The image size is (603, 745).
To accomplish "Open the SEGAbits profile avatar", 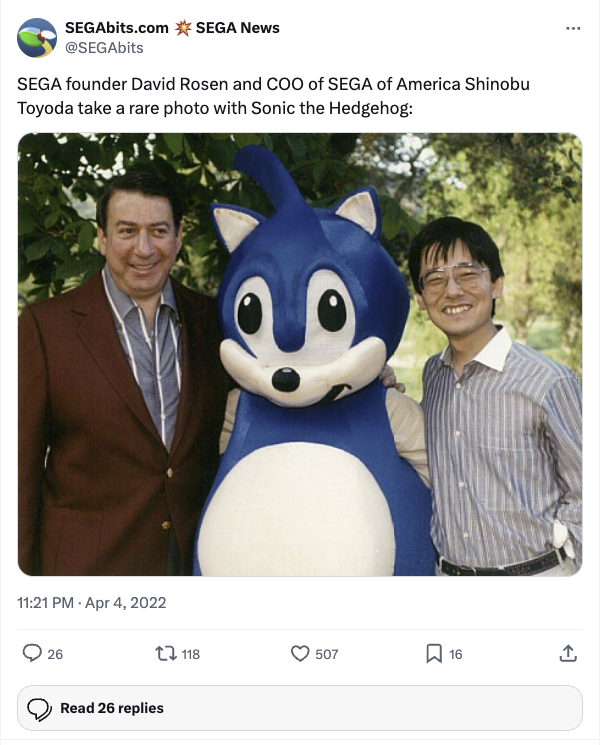I will click(37, 37).
